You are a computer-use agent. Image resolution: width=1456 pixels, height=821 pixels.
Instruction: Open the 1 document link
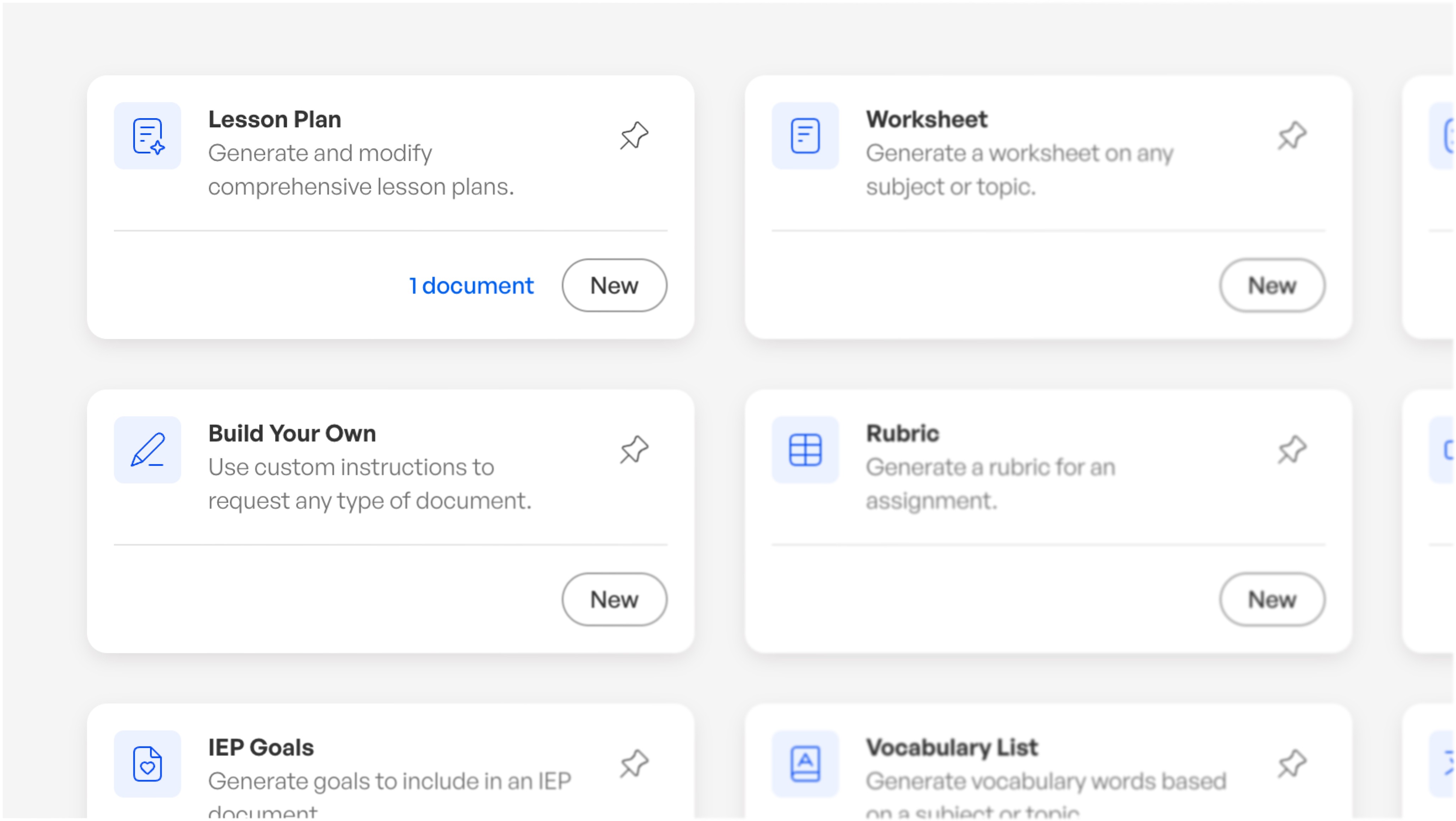[x=471, y=285]
